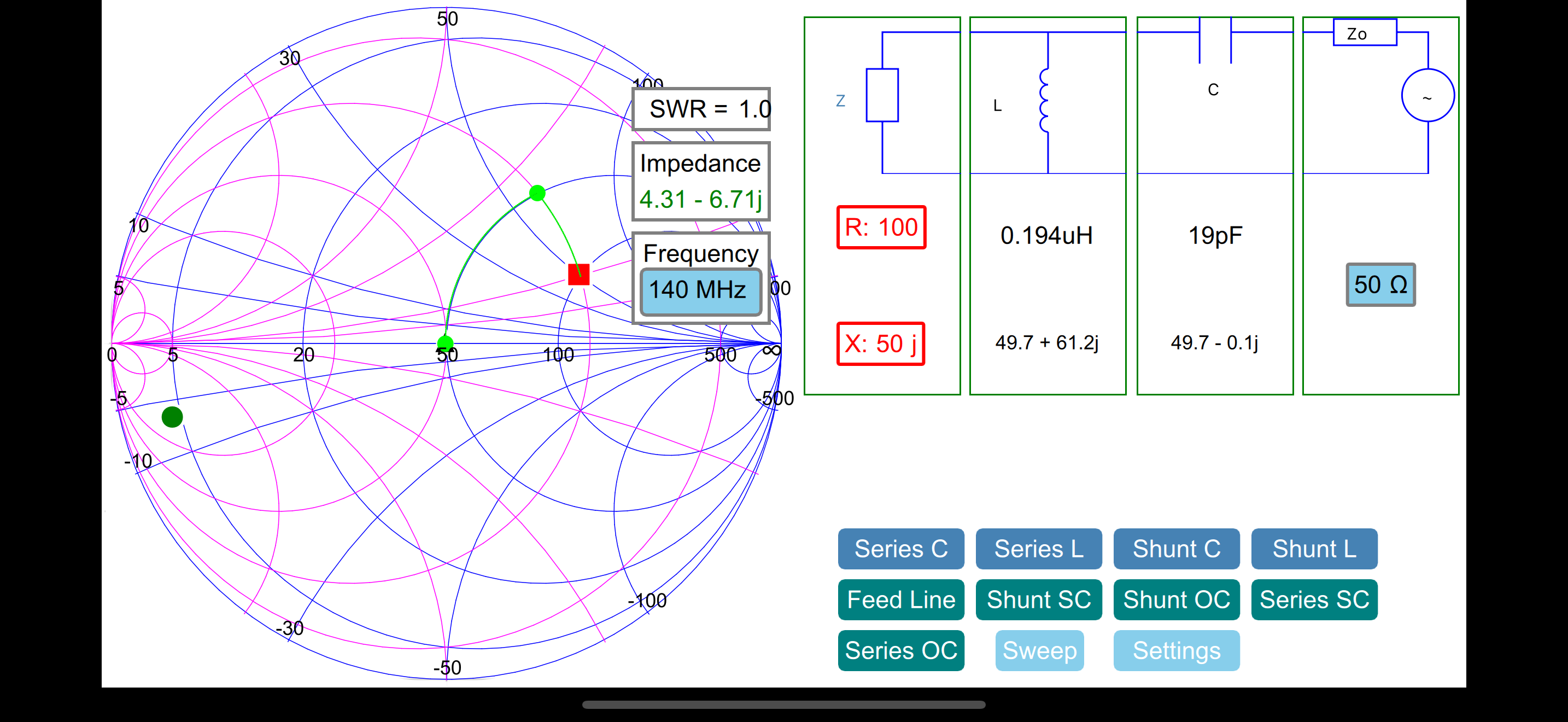The height and width of the screenshot is (722, 1568).
Task: Select the dark green dot marker on chart
Action: point(172,417)
